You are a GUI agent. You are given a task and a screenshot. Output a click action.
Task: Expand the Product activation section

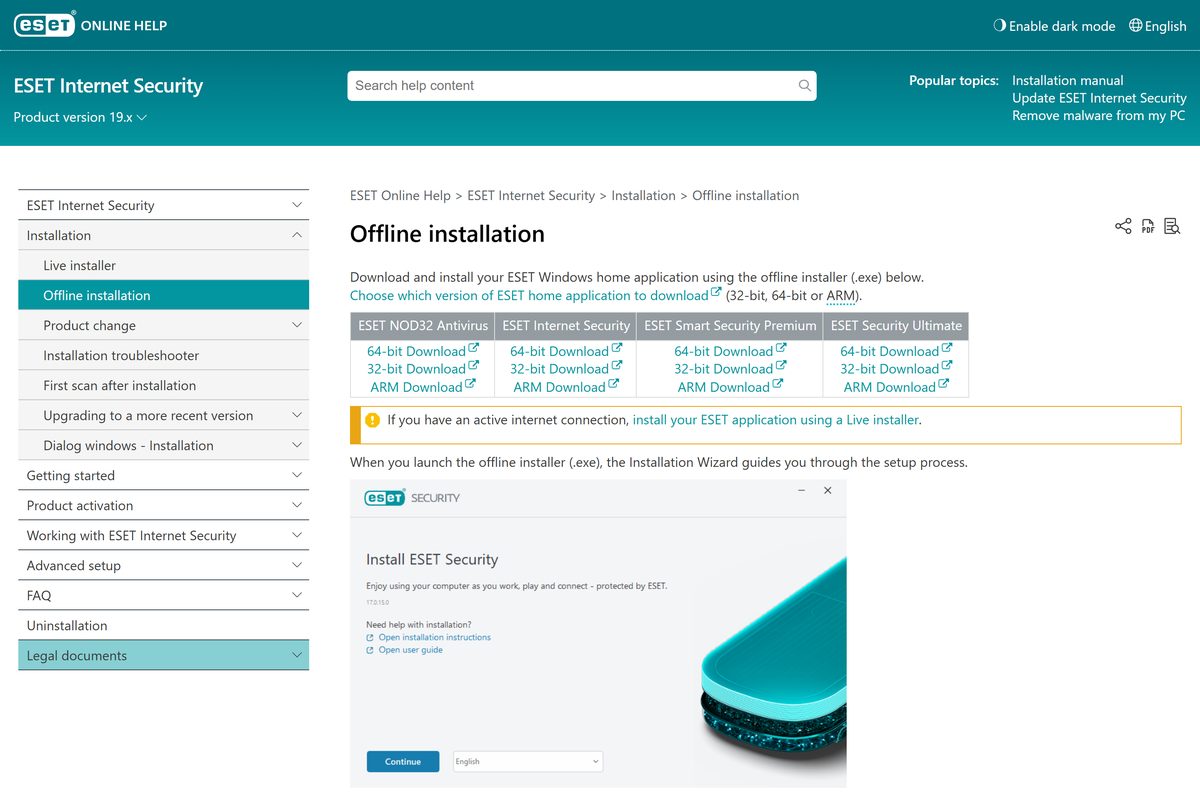coord(164,505)
